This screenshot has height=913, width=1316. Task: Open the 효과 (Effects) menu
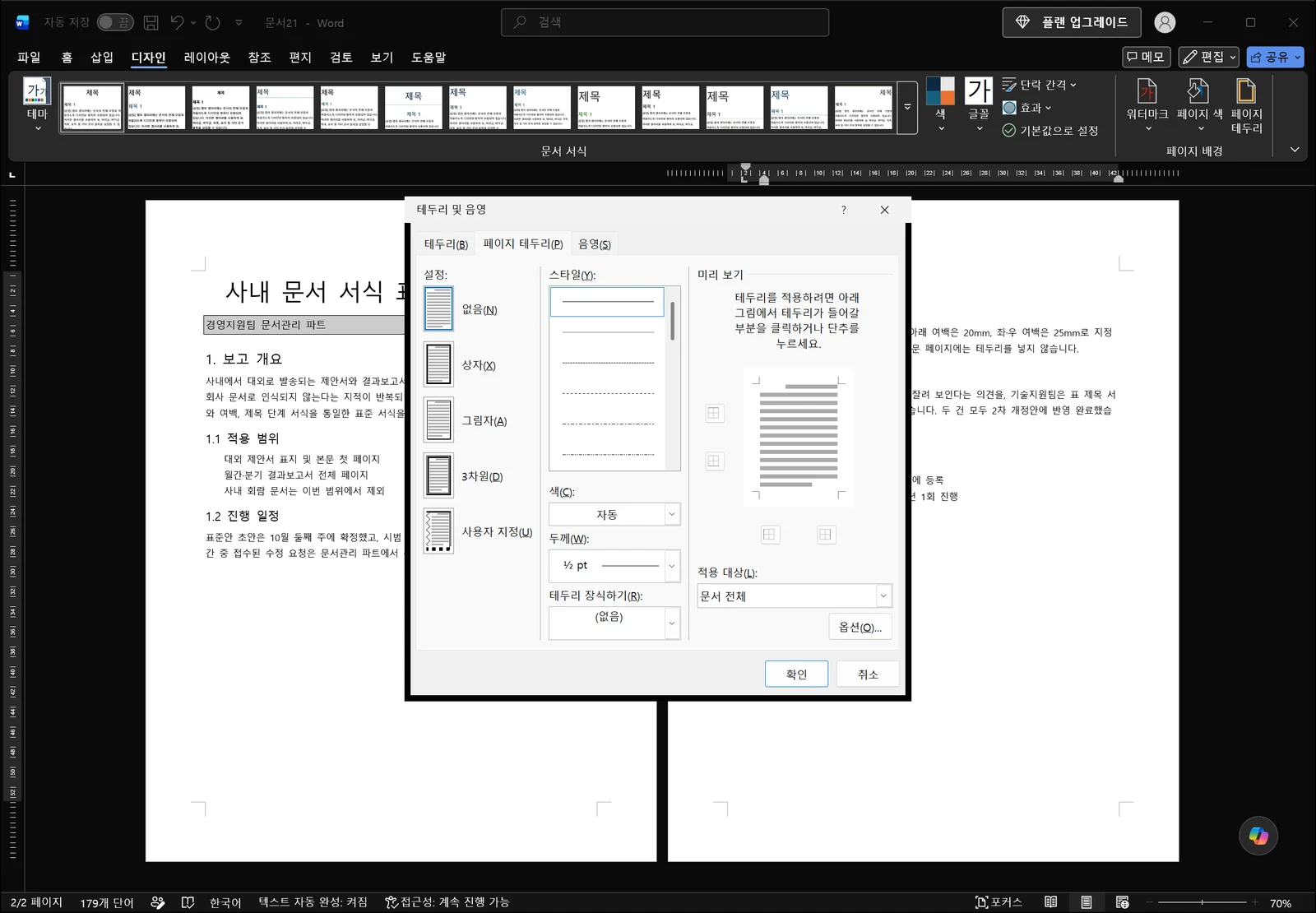pos(1027,108)
